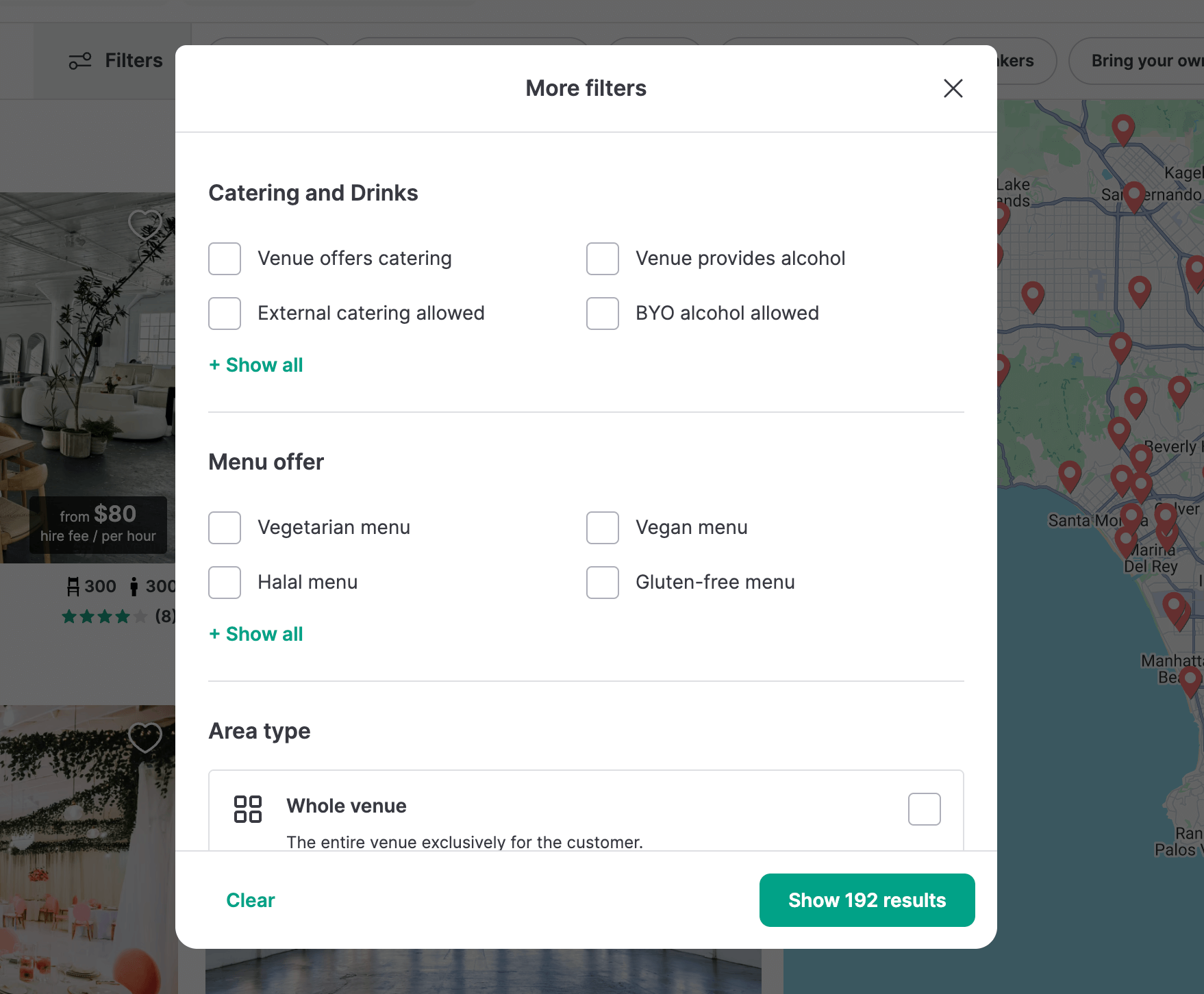Enable Venue offers catering checkbox
This screenshot has width=1204, height=994.
click(225, 259)
